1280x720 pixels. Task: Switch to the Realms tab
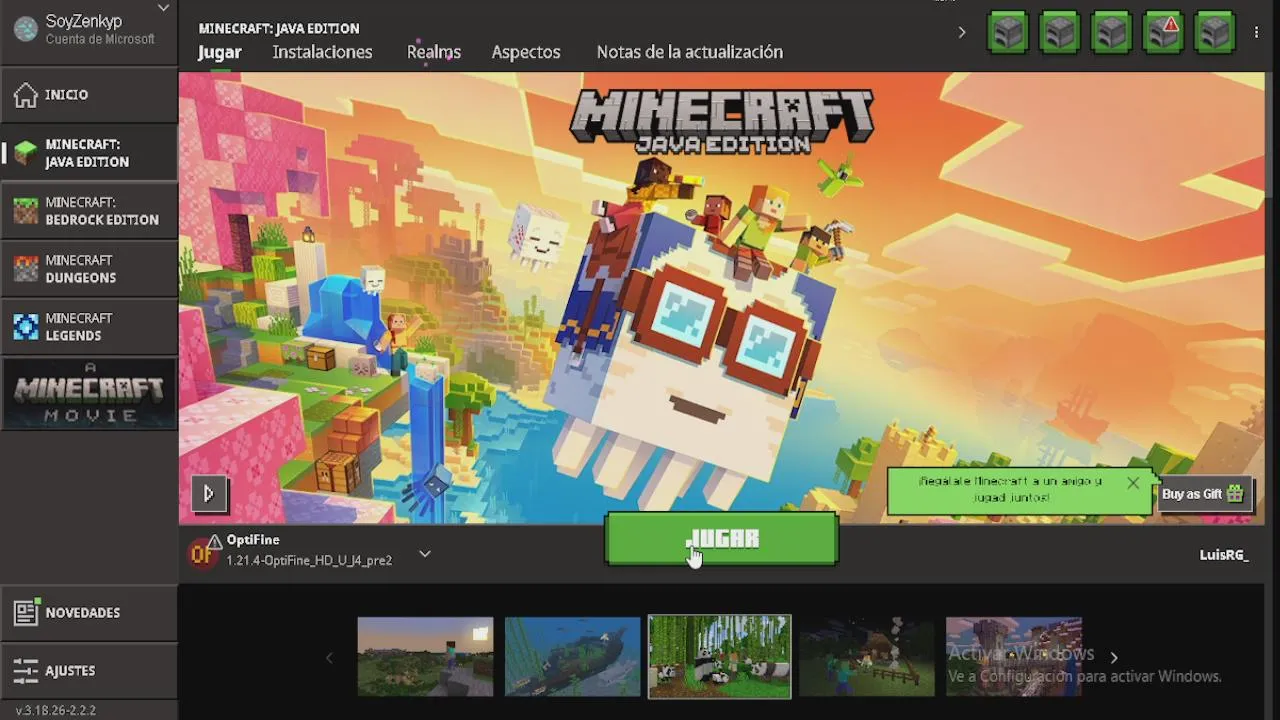[x=434, y=52]
